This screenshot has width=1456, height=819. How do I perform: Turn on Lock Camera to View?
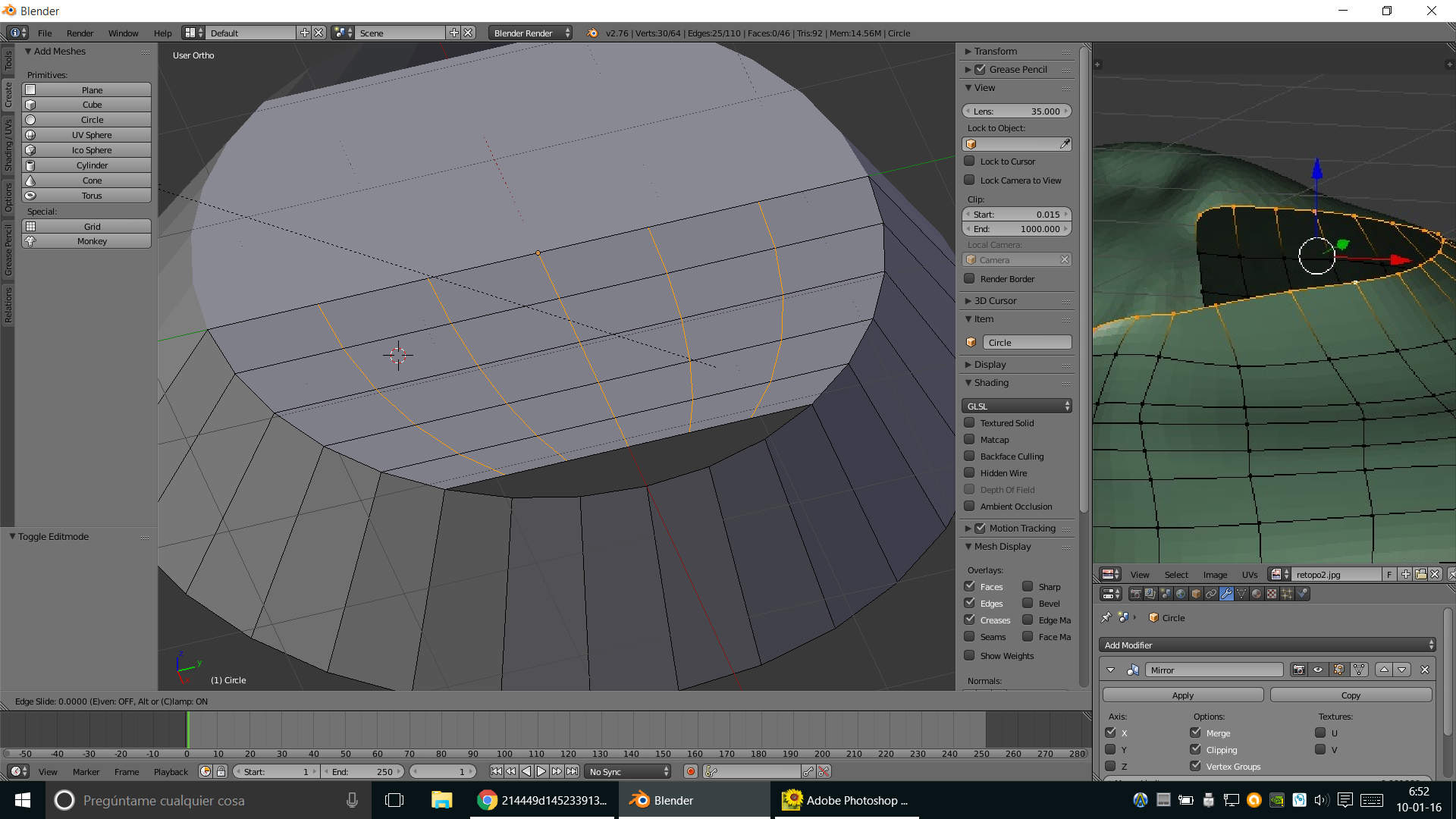coord(969,180)
